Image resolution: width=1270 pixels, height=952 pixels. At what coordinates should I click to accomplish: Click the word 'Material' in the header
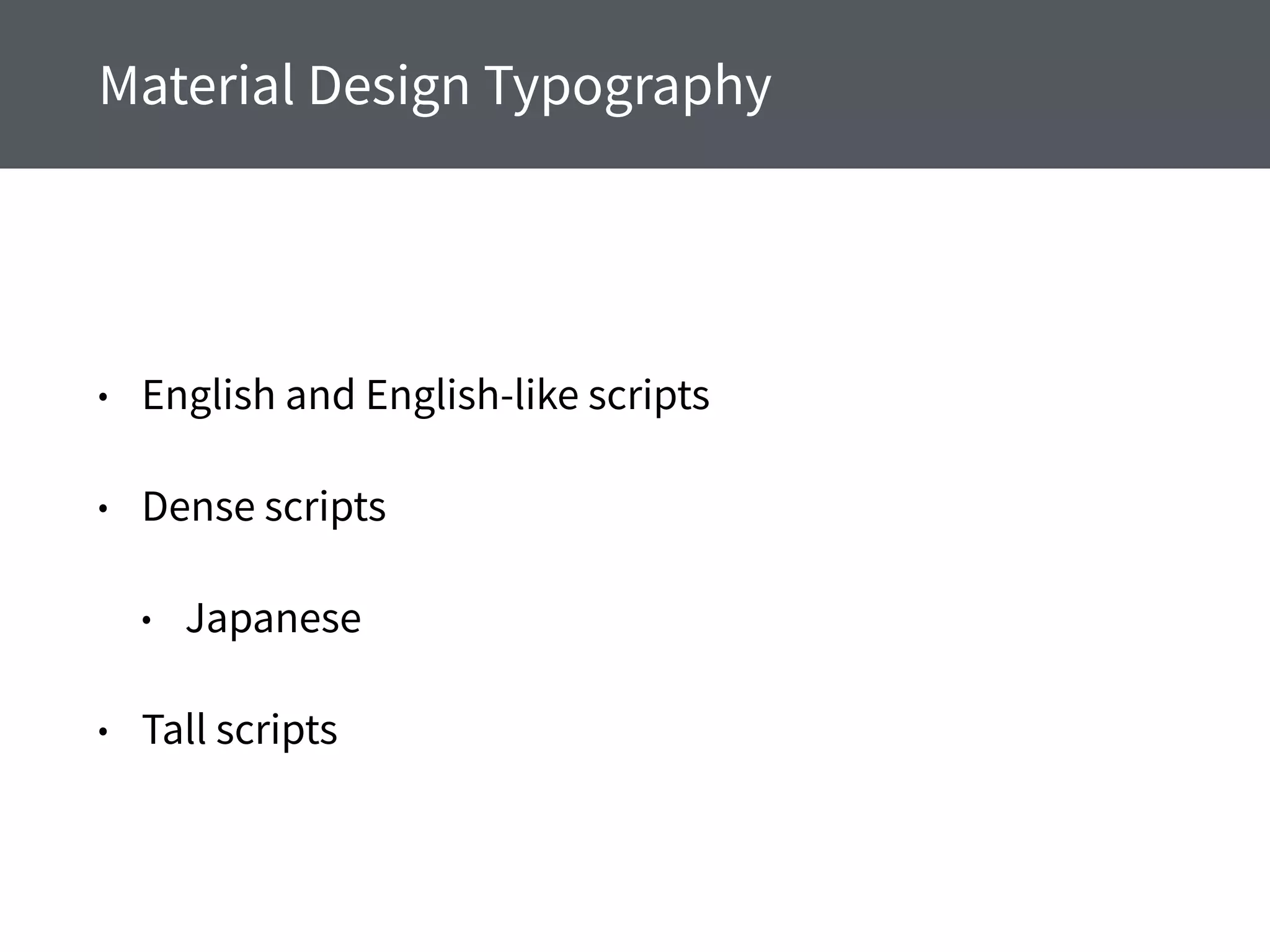click(x=196, y=84)
